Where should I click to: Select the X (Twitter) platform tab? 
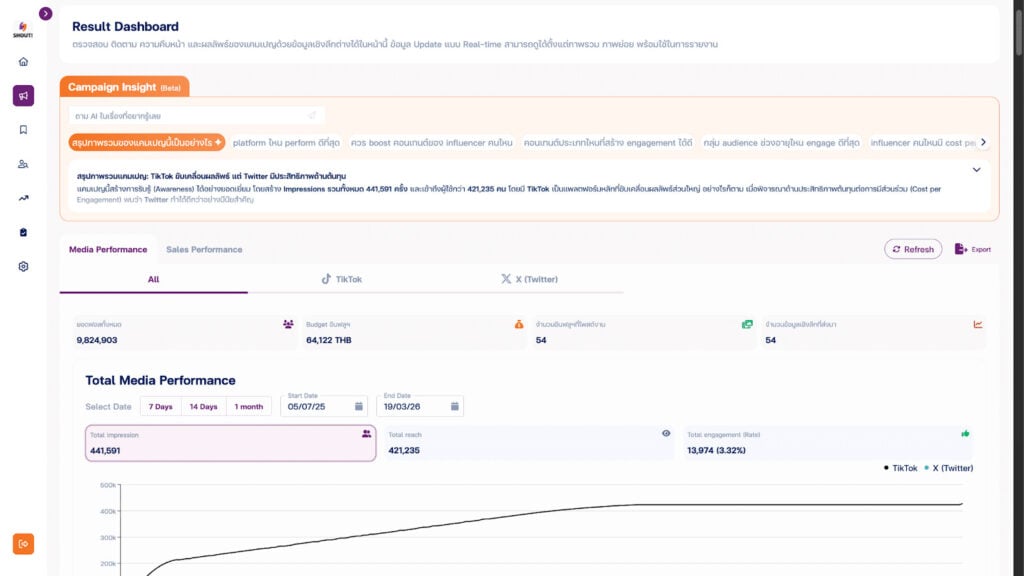(x=530, y=280)
